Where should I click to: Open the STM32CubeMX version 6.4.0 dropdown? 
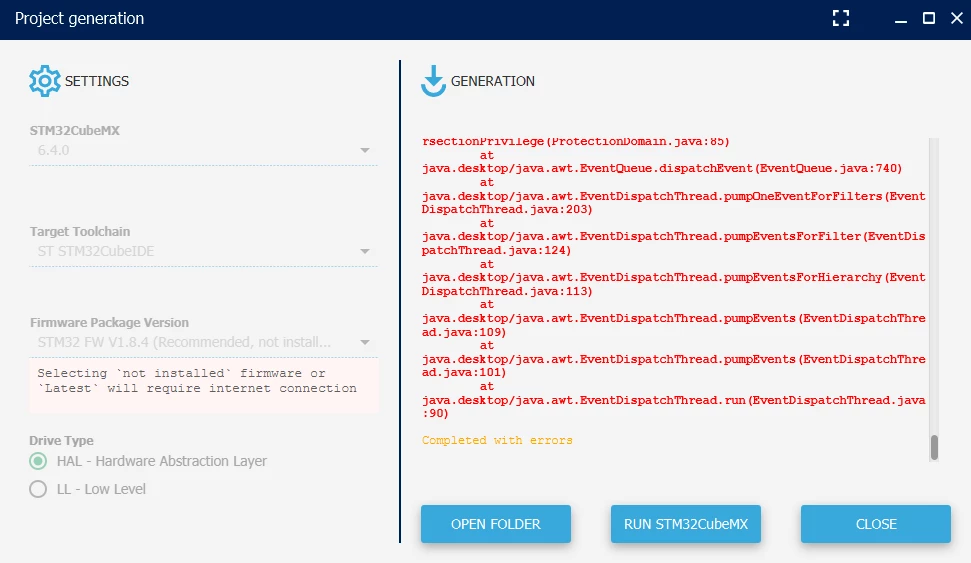(x=203, y=151)
